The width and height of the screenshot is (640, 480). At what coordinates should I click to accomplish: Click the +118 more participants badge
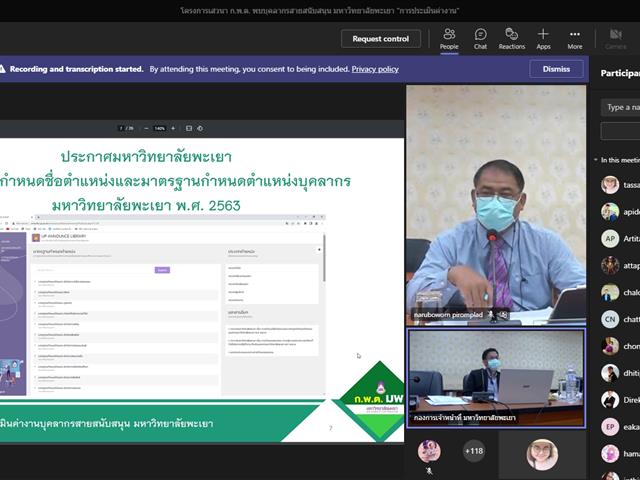coord(474,451)
